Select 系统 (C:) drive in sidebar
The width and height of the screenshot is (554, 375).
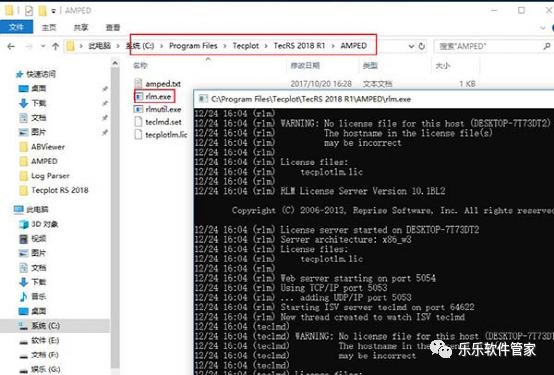[45, 326]
